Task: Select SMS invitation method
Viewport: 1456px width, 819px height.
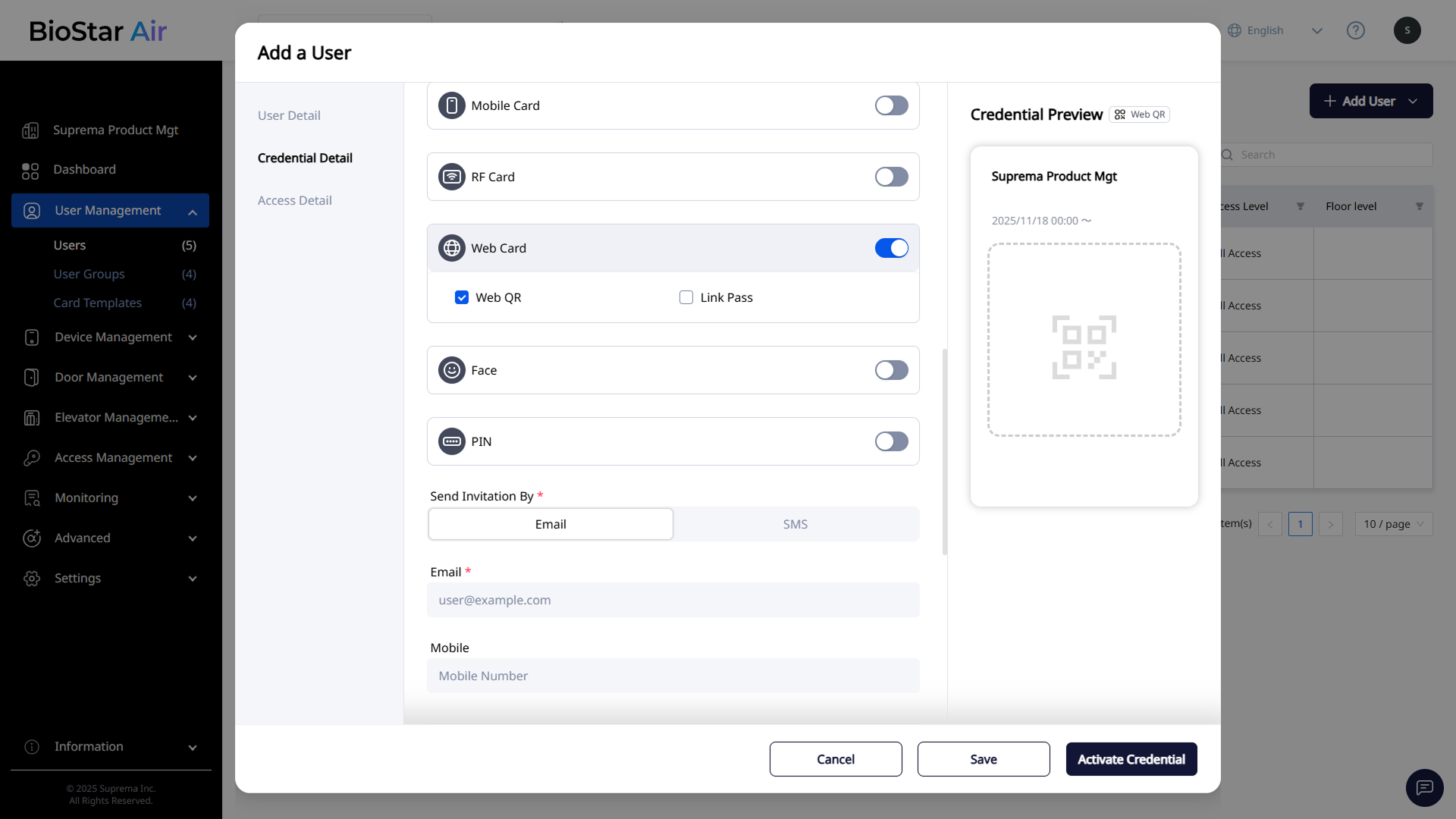Action: tap(795, 524)
